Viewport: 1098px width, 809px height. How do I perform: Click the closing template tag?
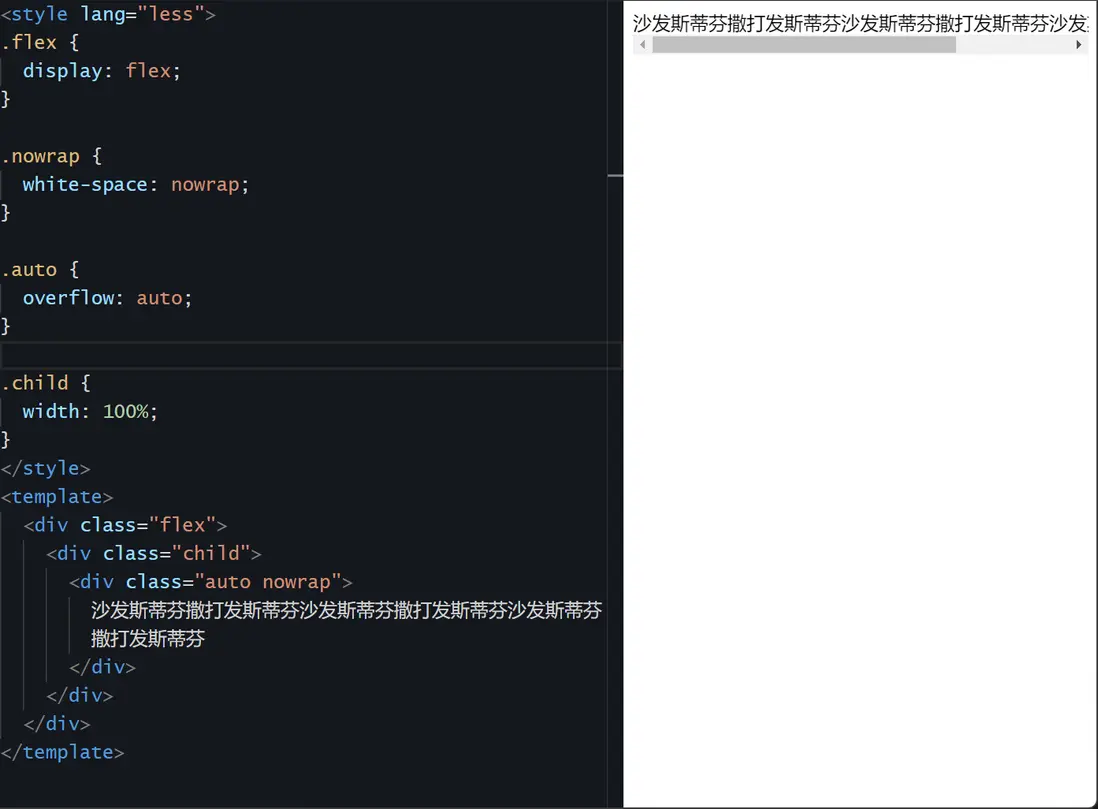tap(62, 752)
